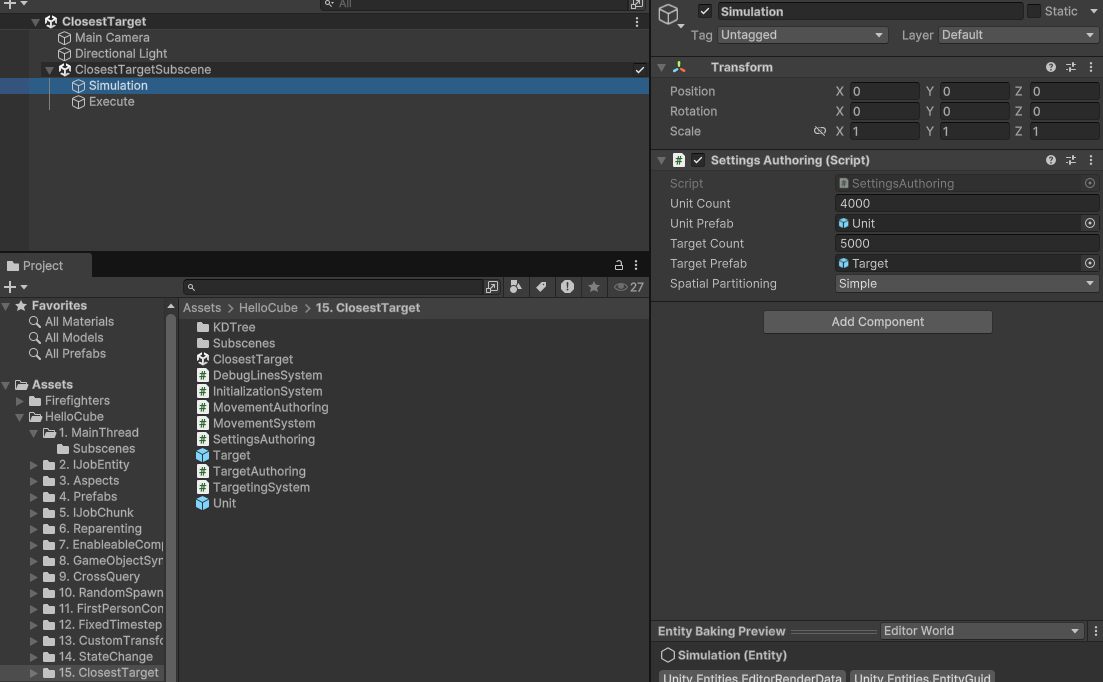Screen dimensions: 1103x682
Task: Collapse the Settings Authoring component
Action: (661, 160)
